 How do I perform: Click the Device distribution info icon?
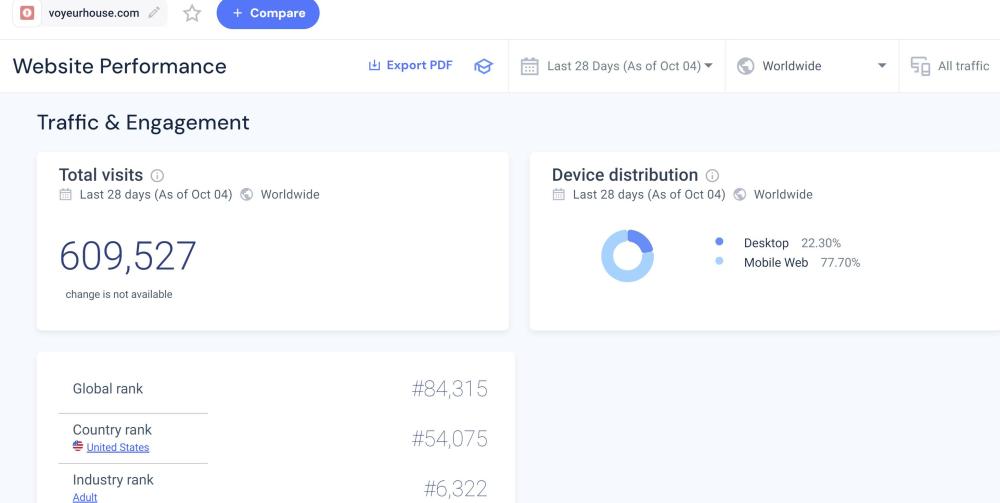coord(712,175)
